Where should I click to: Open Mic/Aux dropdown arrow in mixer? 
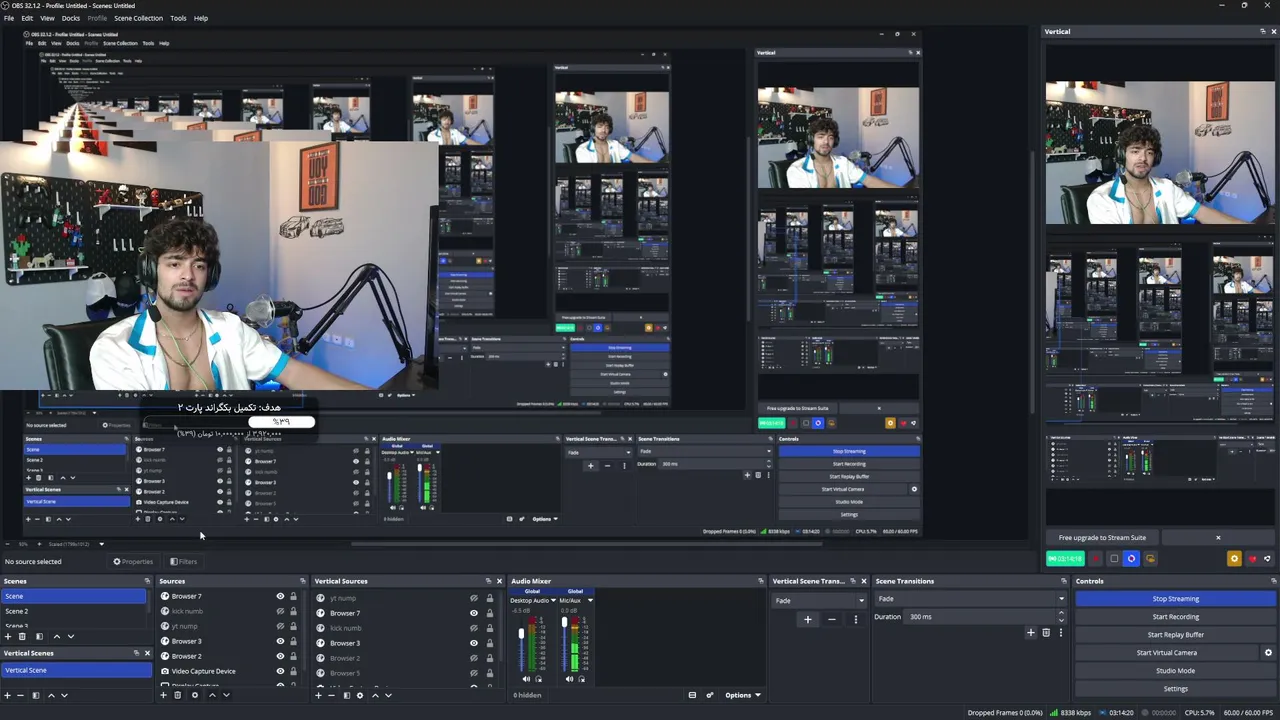(x=590, y=600)
